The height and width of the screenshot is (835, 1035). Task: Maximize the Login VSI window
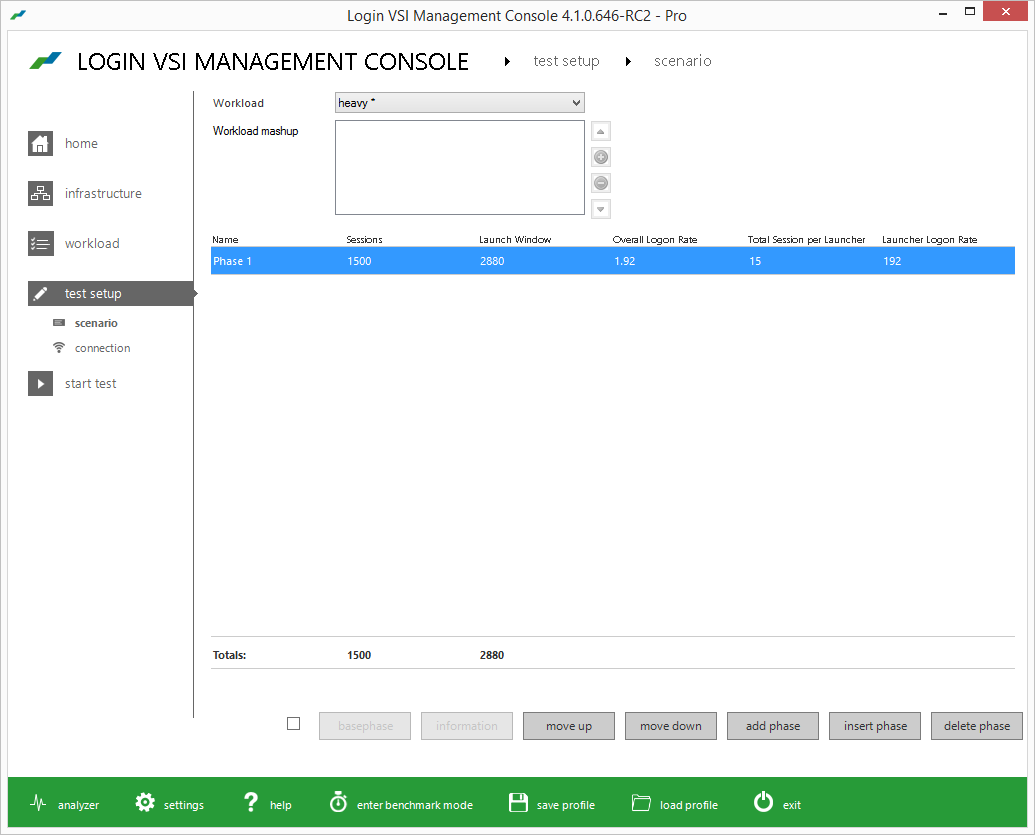coord(970,11)
